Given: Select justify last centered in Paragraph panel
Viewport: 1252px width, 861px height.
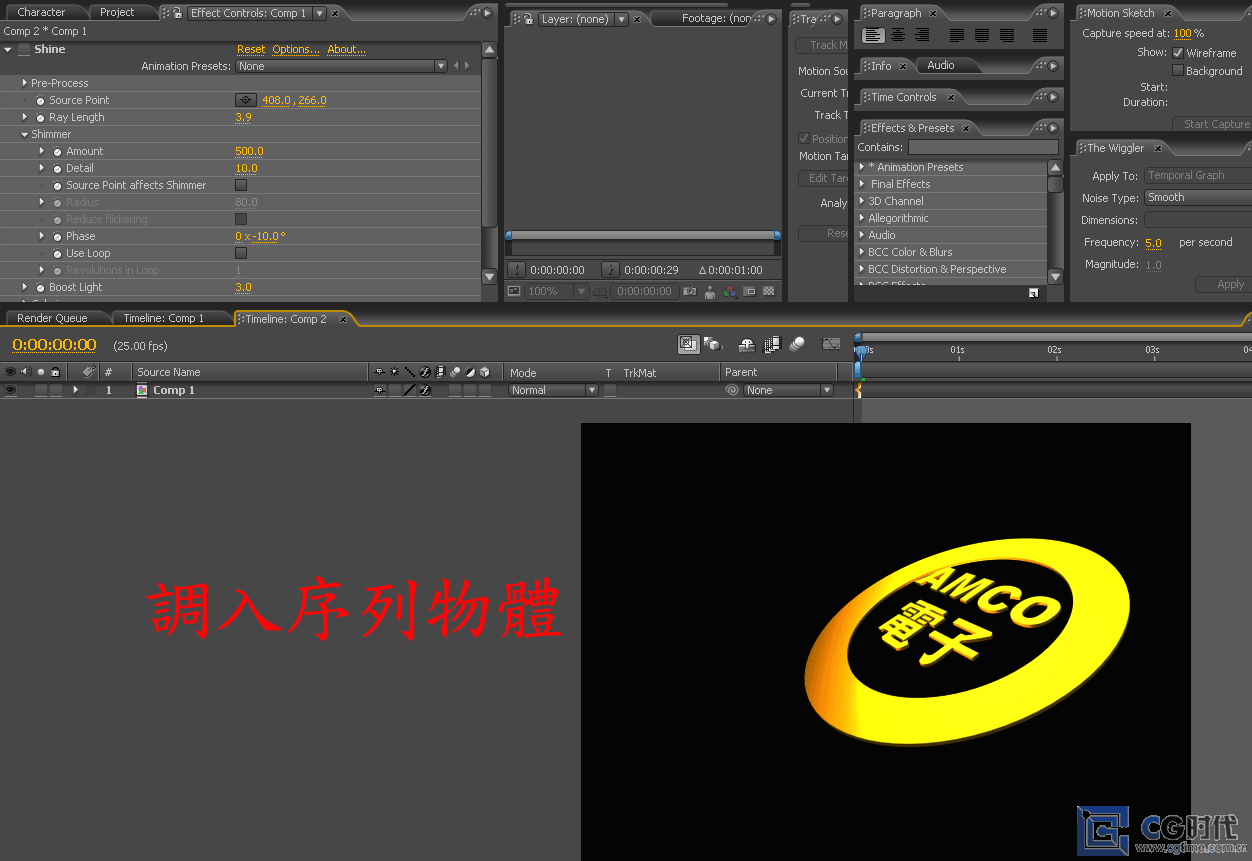Looking at the screenshot, I should click(982, 35).
